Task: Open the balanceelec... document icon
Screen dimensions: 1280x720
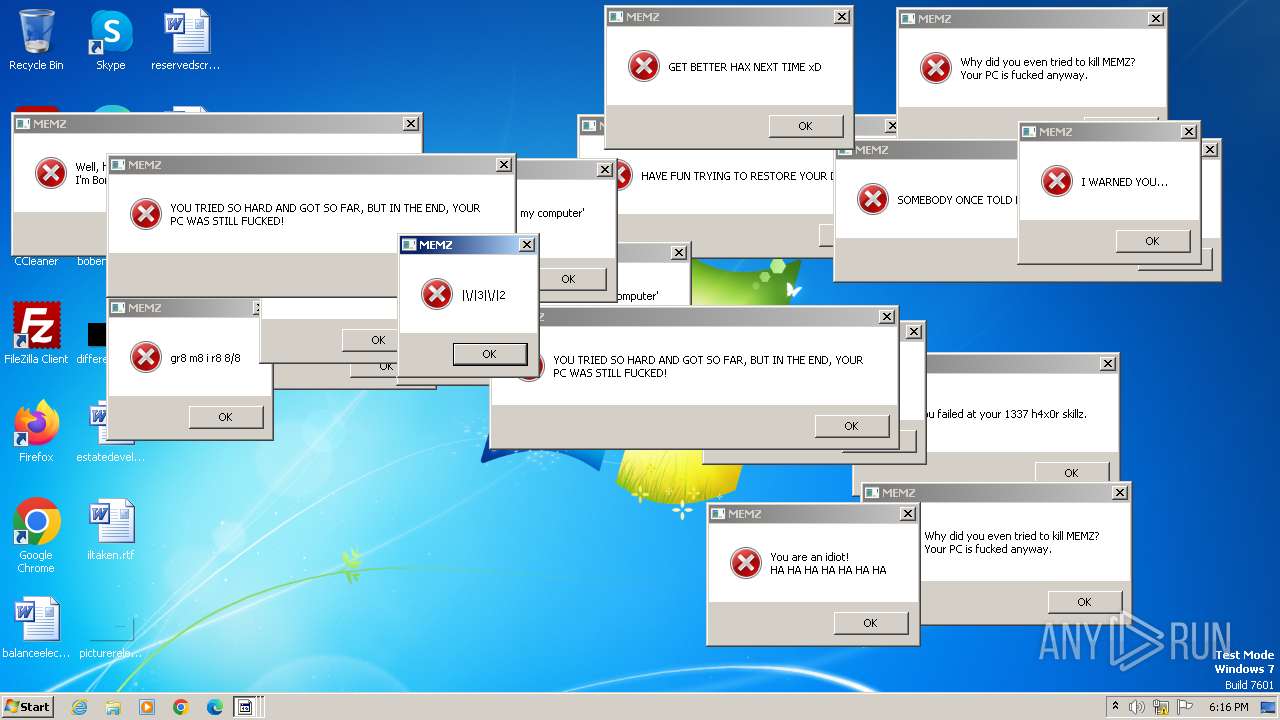Action: [x=36, y=628]
